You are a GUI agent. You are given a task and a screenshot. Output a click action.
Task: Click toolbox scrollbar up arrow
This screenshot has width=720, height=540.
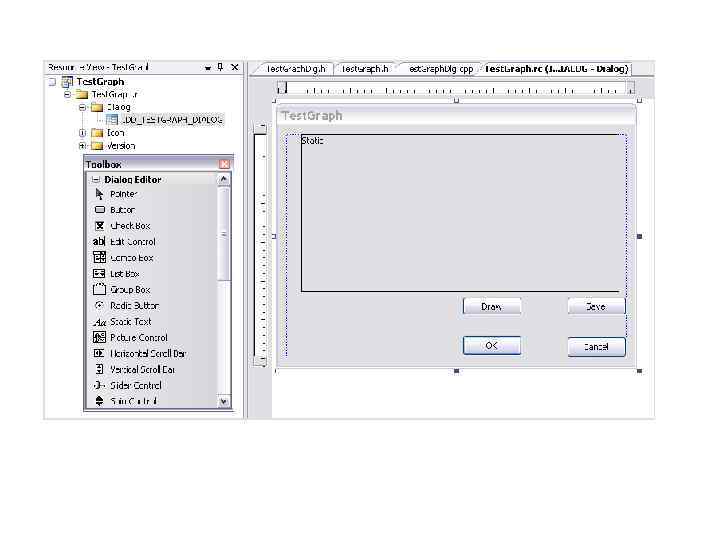coord(224,179)
